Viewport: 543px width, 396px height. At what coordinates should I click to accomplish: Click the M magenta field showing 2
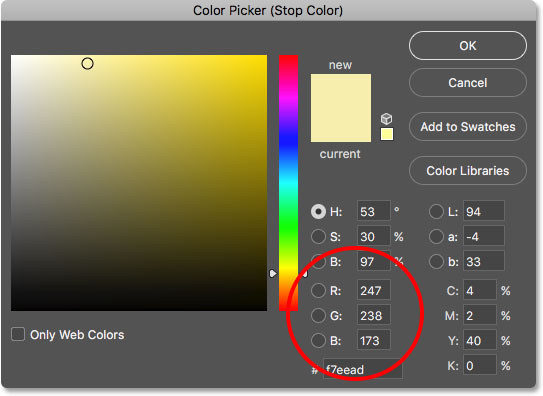pos(480,315)
